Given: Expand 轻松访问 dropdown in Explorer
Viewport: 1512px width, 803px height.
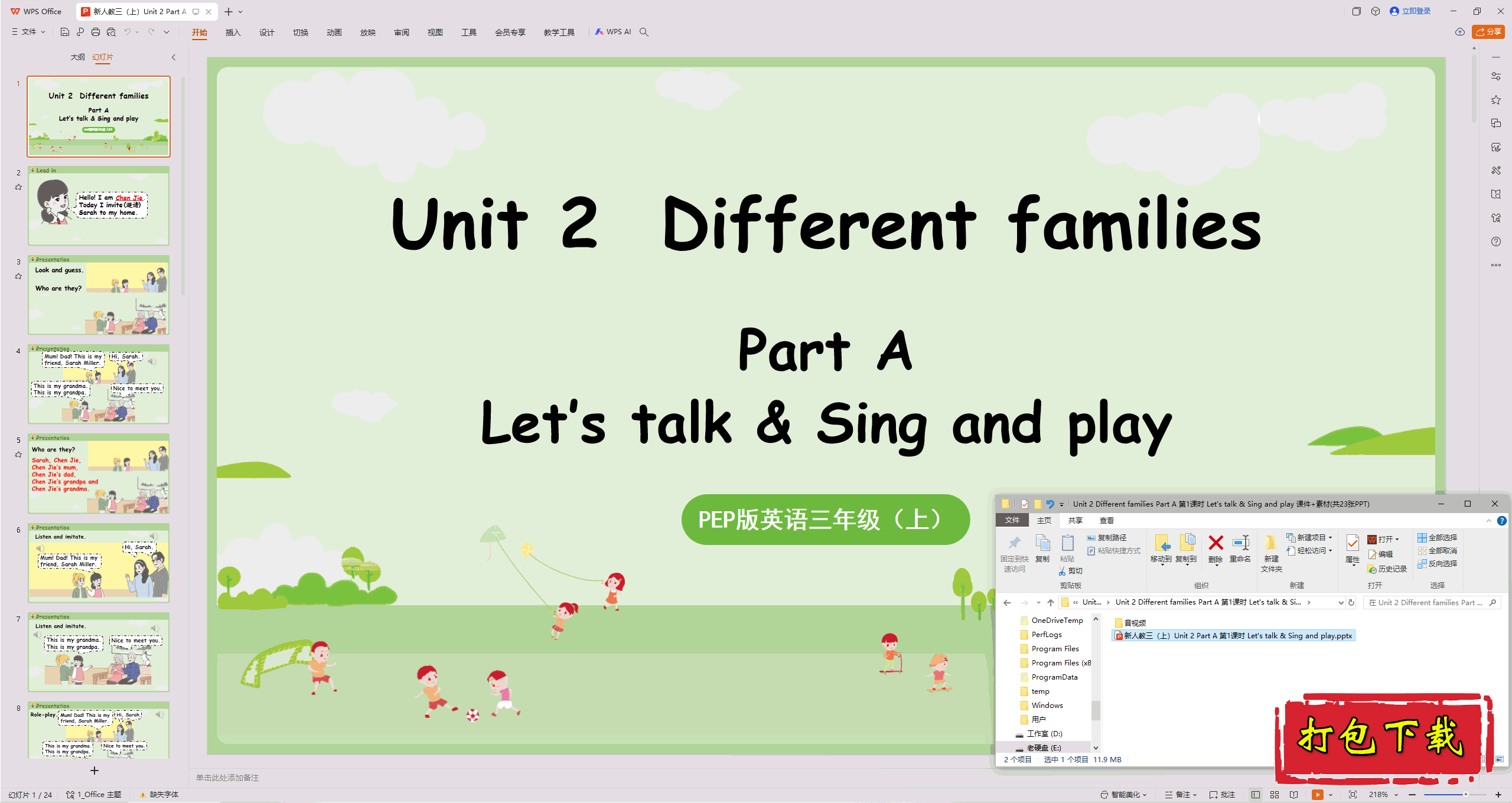Looking at the screenshot, I should (x=1309, y=550).
